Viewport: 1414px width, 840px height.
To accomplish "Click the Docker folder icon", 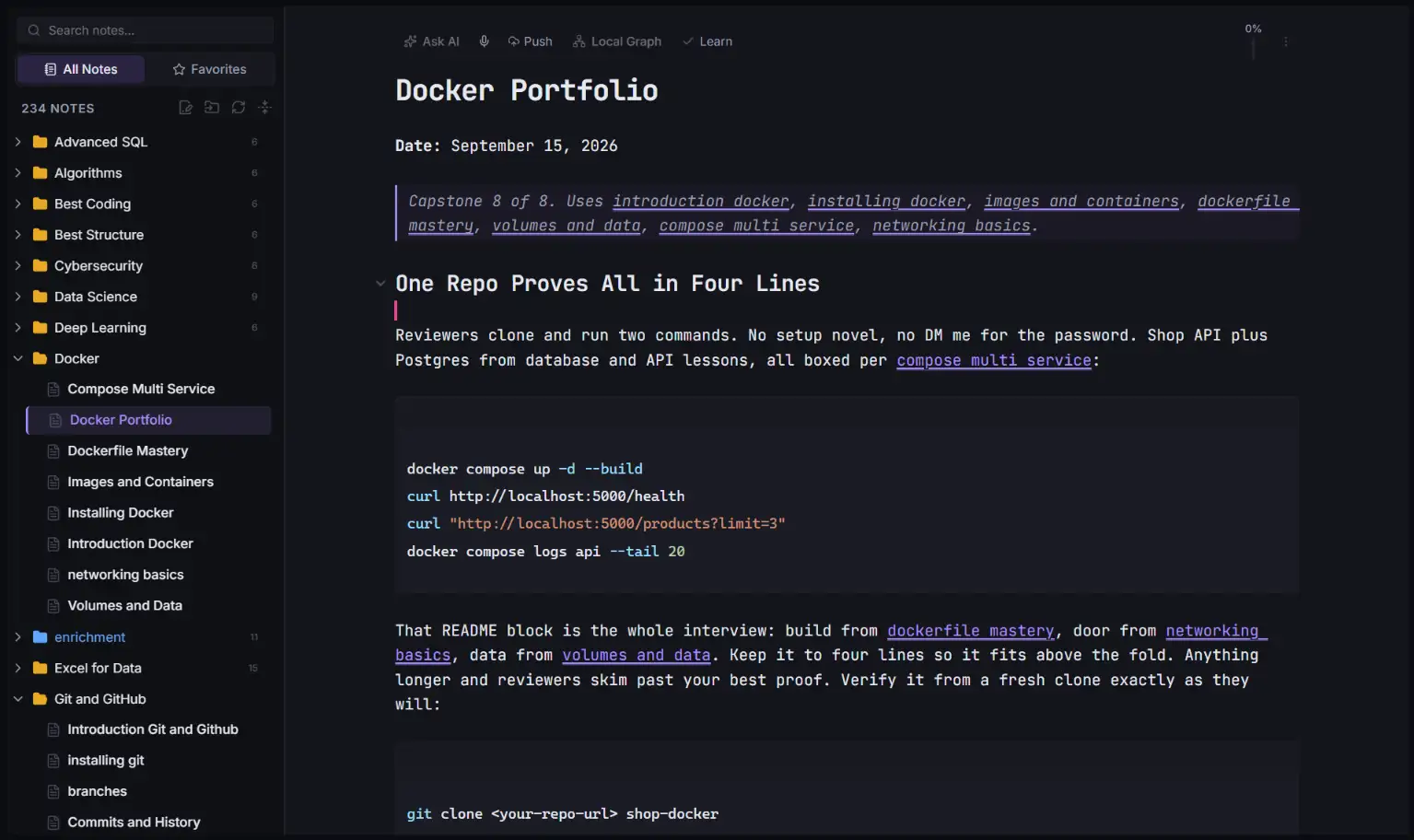I will coord(40,358).
